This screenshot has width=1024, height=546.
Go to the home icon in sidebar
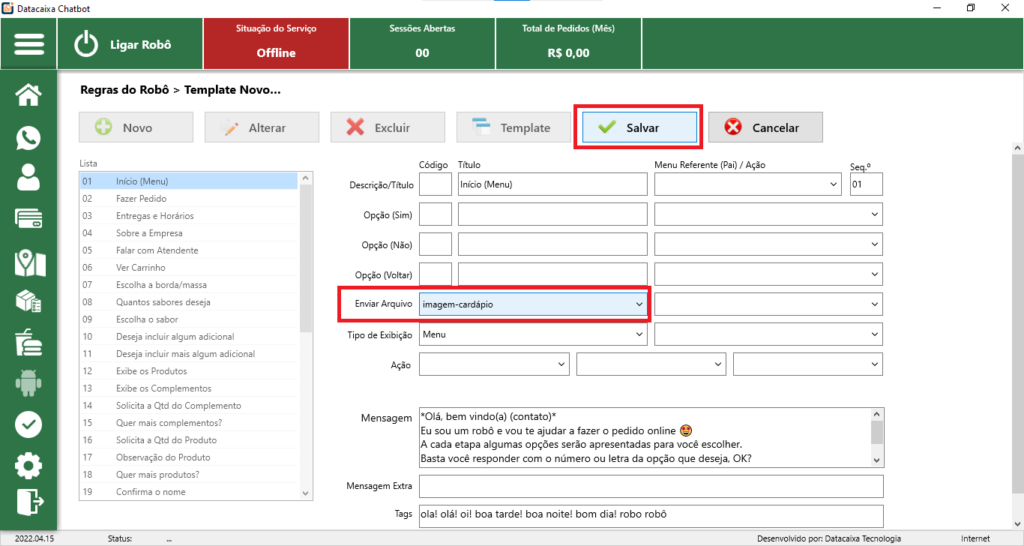pos(29,95)
